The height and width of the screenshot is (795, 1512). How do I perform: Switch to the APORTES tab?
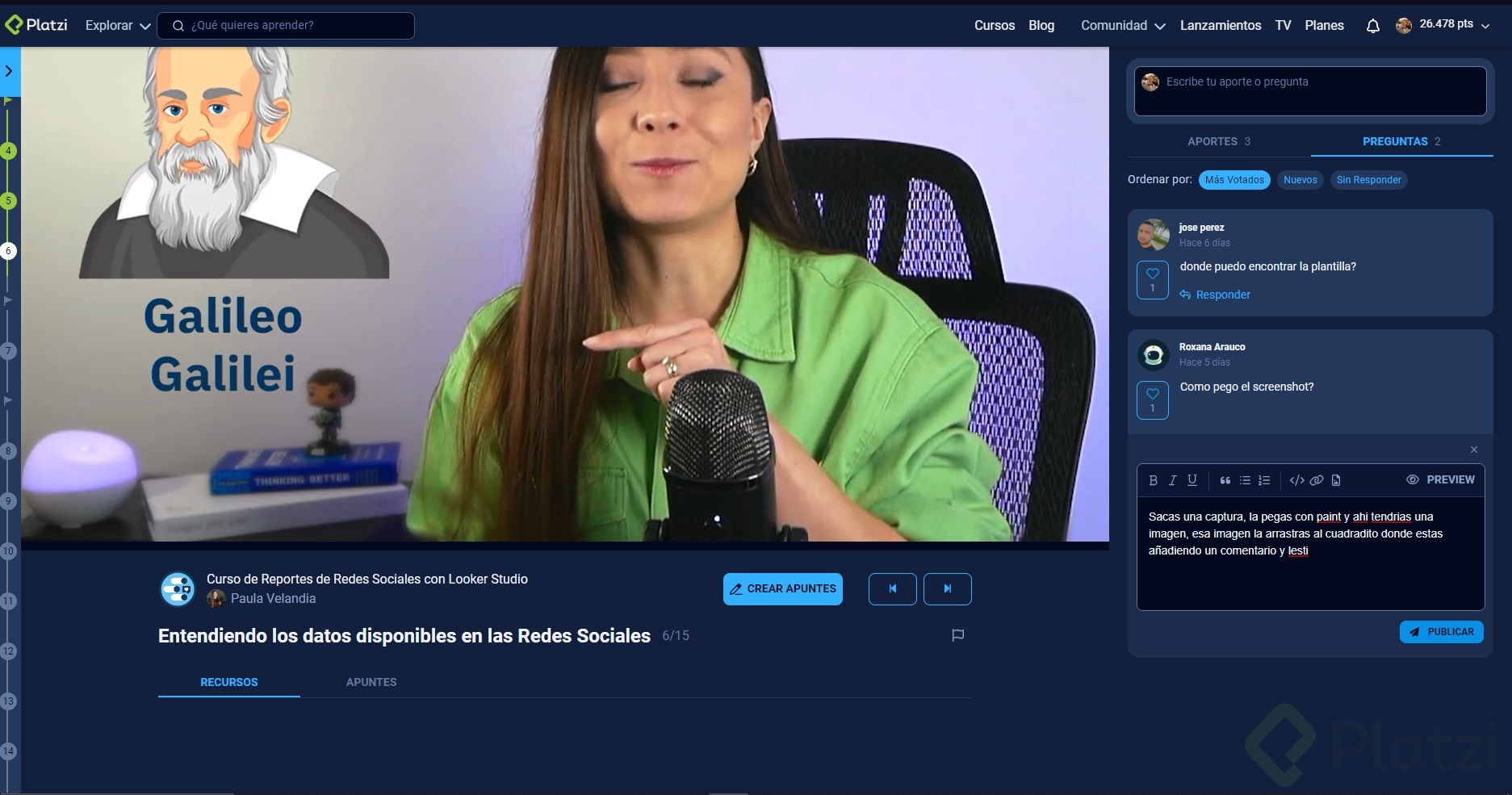pos(1218,140)
